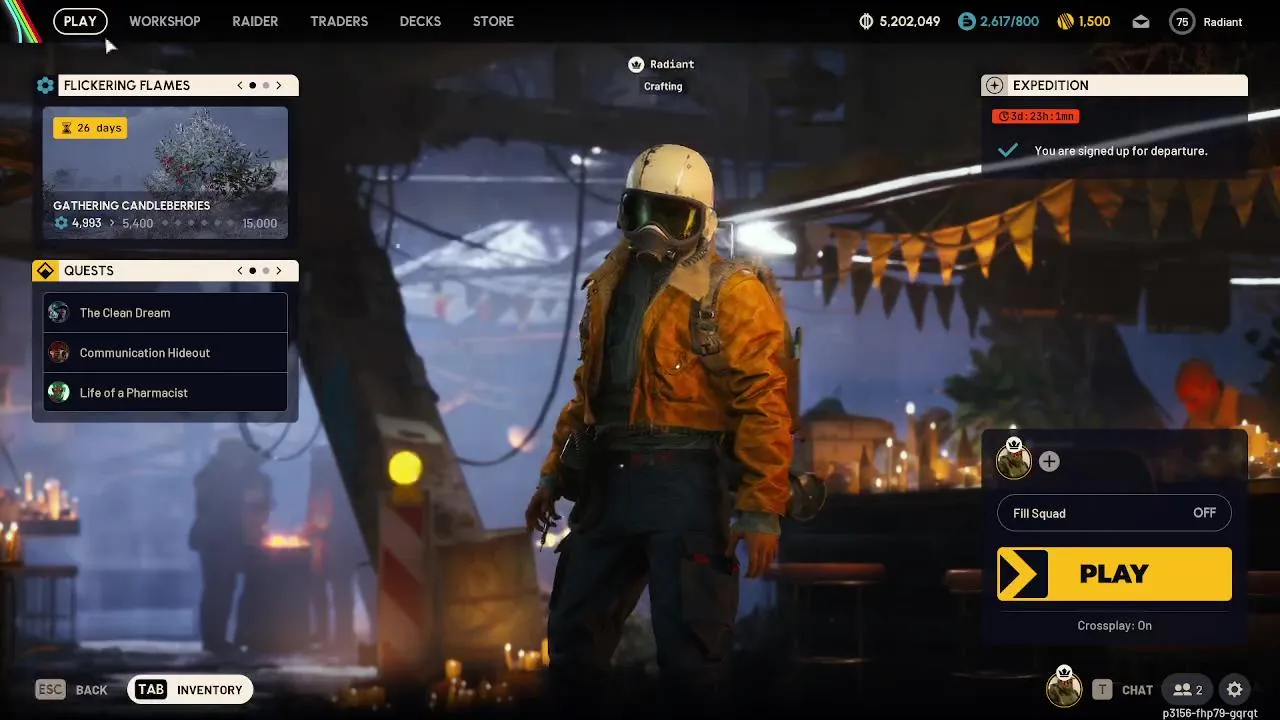
Task: Click the 15,000 goal value
Action: tap(259, 223)
